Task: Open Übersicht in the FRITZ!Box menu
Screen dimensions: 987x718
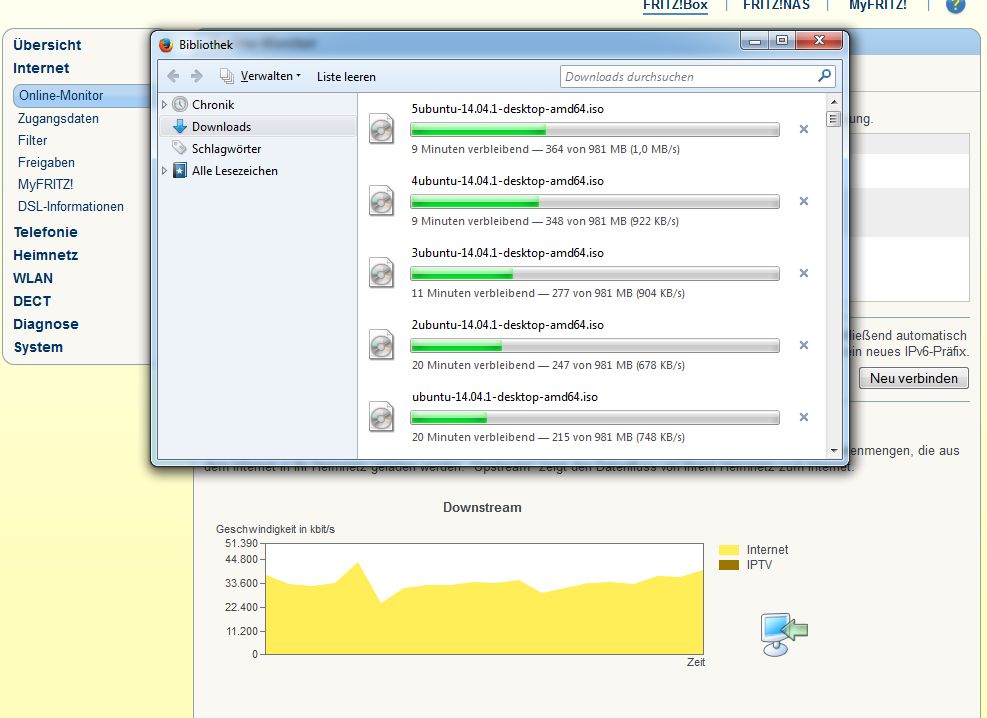Action: 47,45
